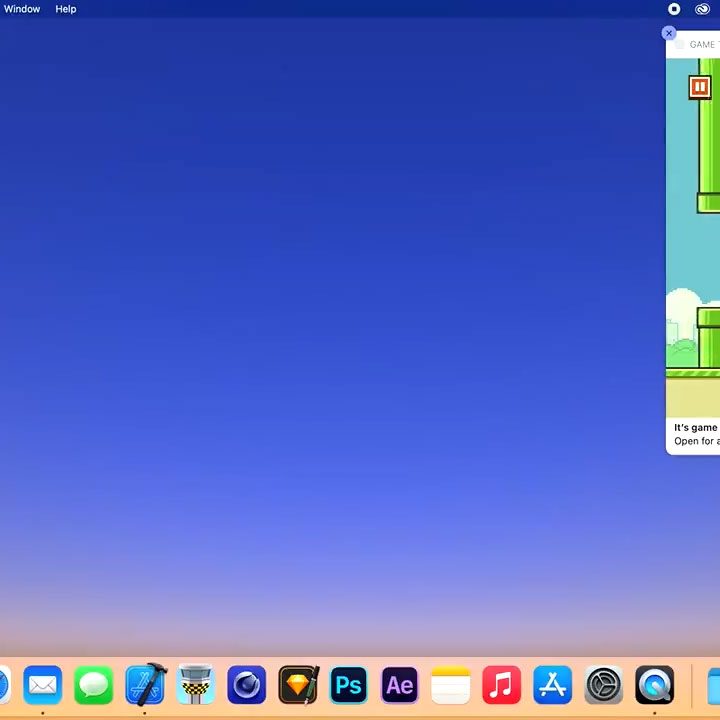
Task: Click the screen recording stop icon in menu bar
Action: pos(674,9)
